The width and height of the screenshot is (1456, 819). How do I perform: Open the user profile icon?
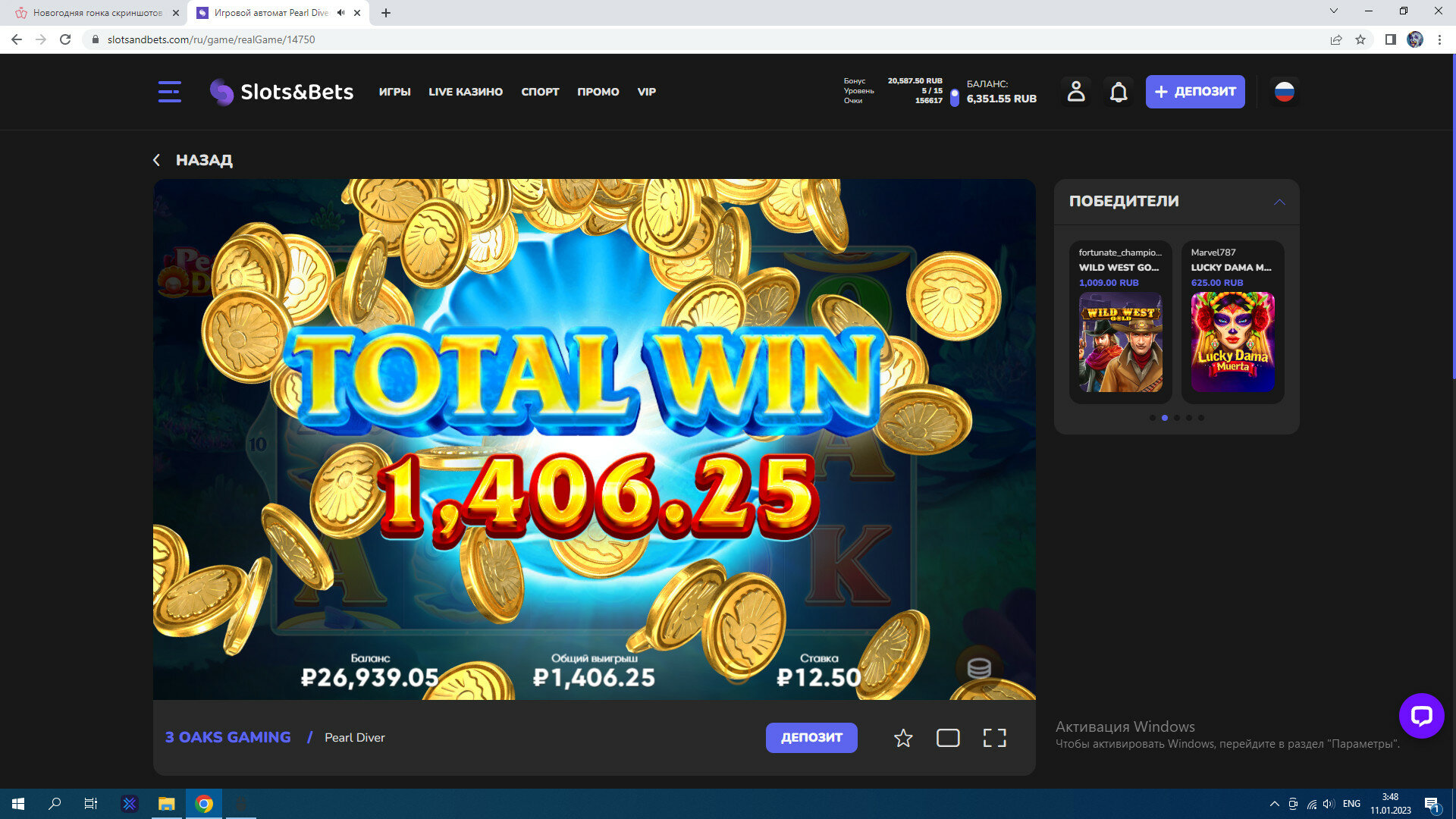pos(1075,92)
